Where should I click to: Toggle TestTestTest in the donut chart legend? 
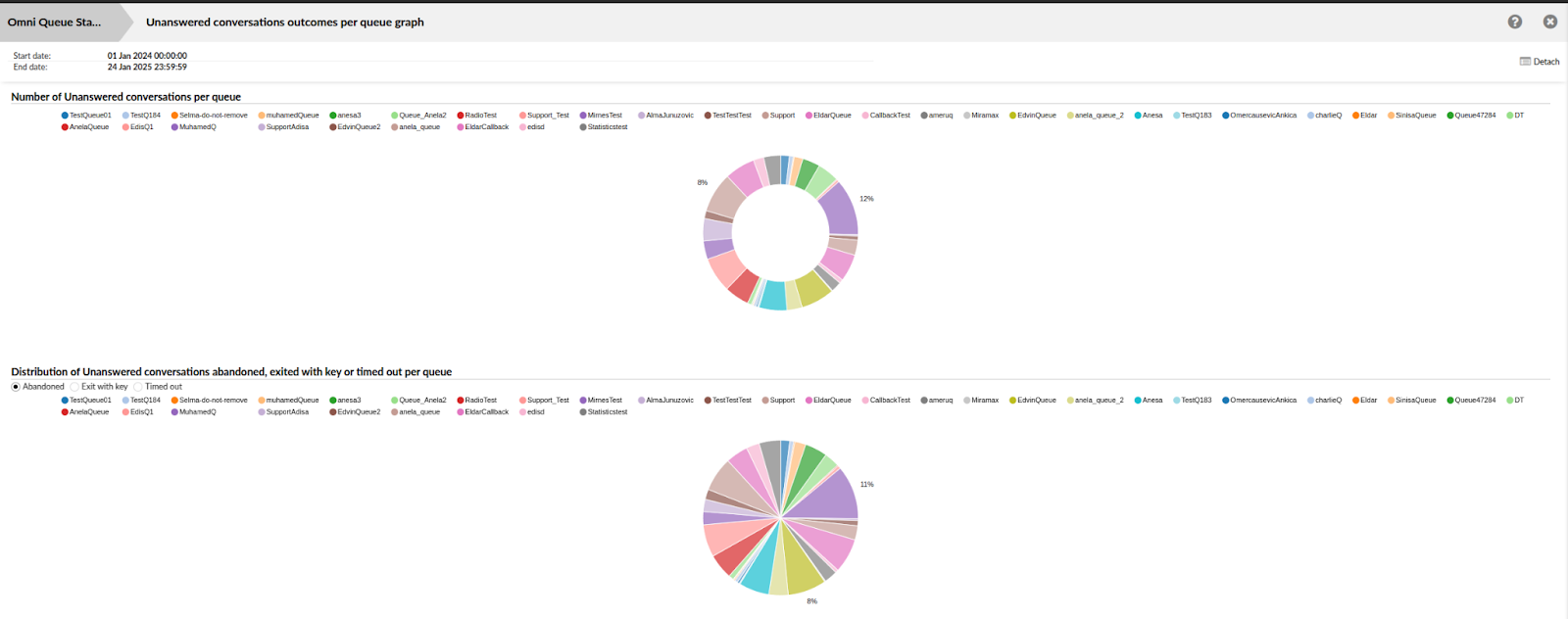pyautogui.click(x=727, y=116)
